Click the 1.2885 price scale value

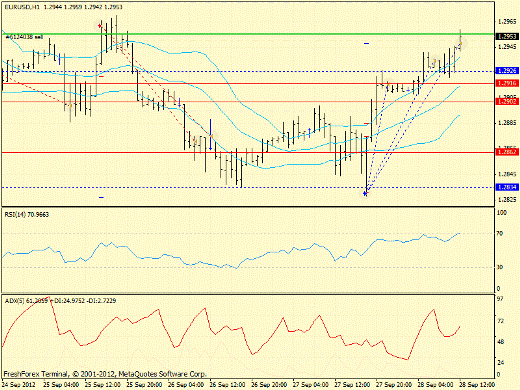point(507,123)
